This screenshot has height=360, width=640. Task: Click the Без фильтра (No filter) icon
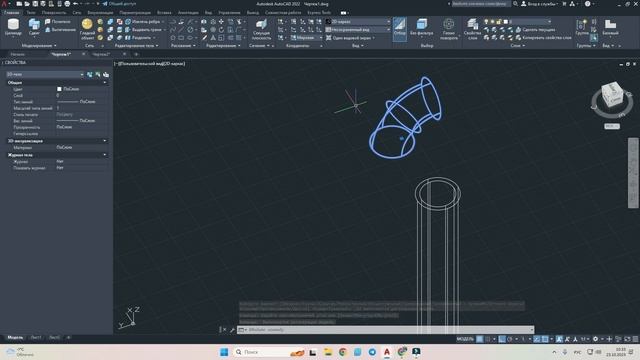tap(422, 24)
